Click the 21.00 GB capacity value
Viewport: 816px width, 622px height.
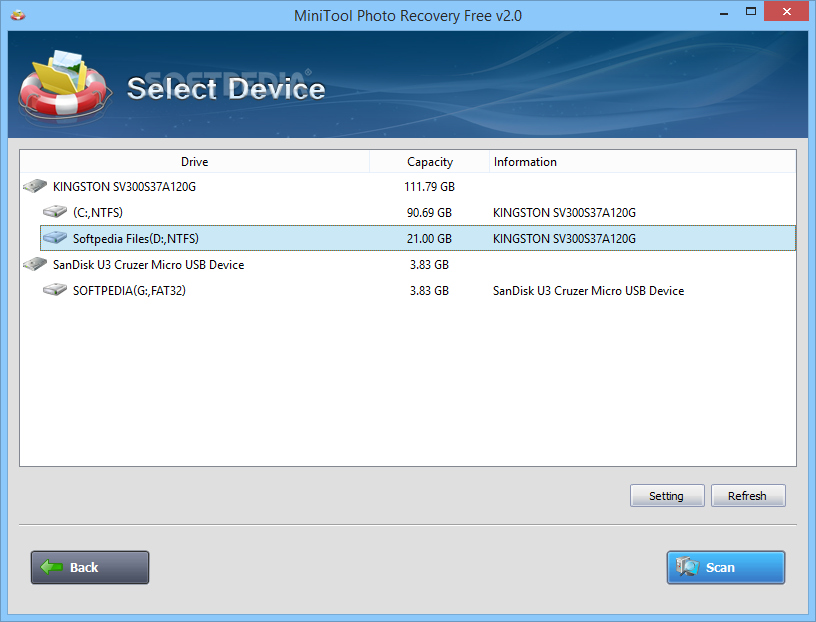coord(429,238)
